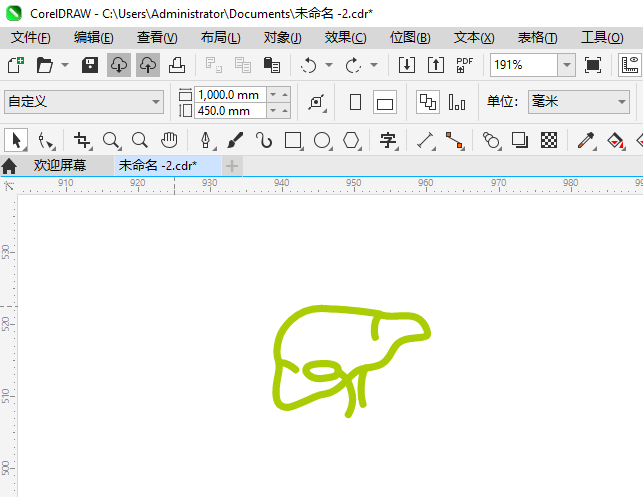Open a file with the folder icon

click(x=44, y=65)
